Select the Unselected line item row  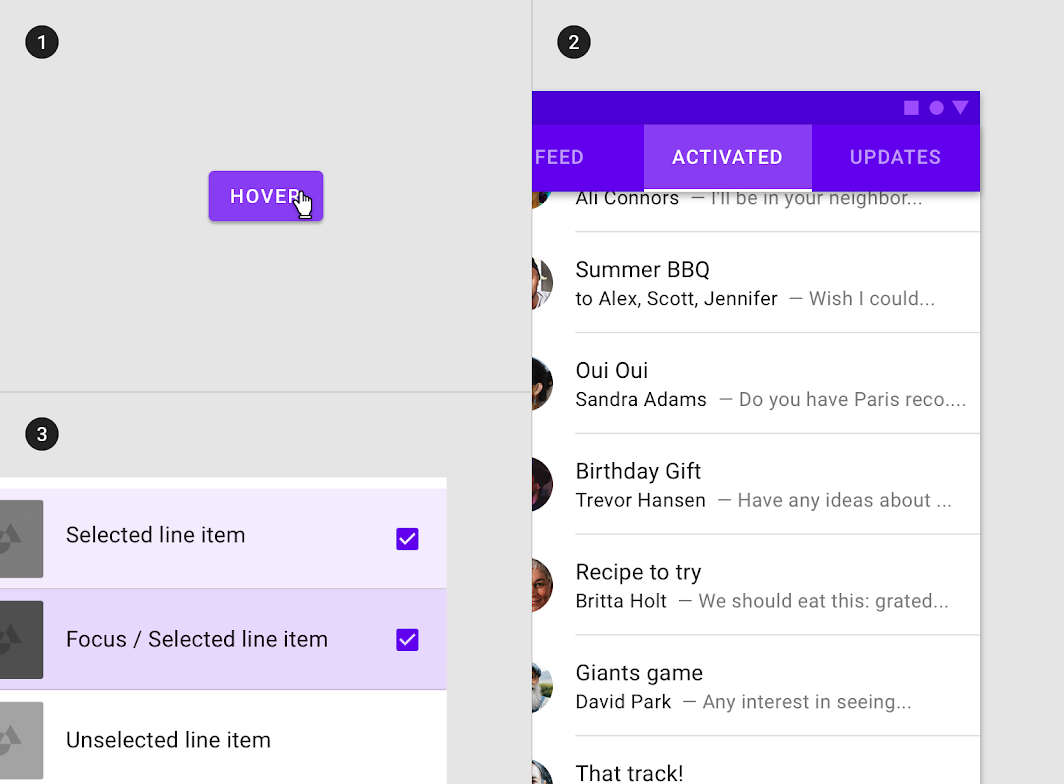(x=223, y=740)
